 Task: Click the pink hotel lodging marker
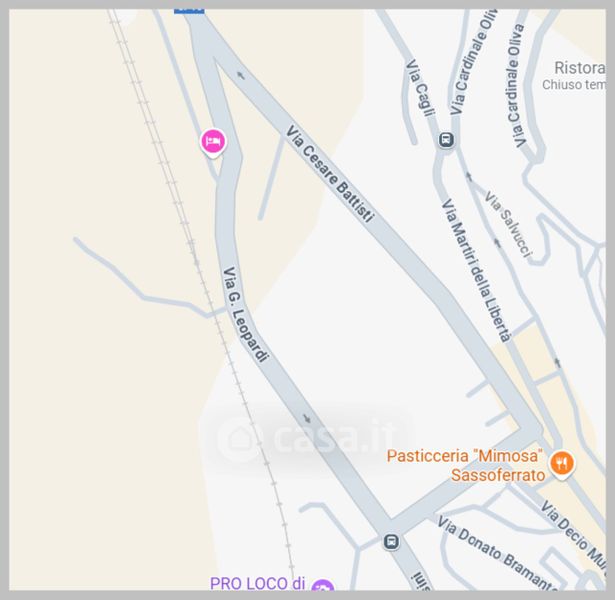[213, 142]
